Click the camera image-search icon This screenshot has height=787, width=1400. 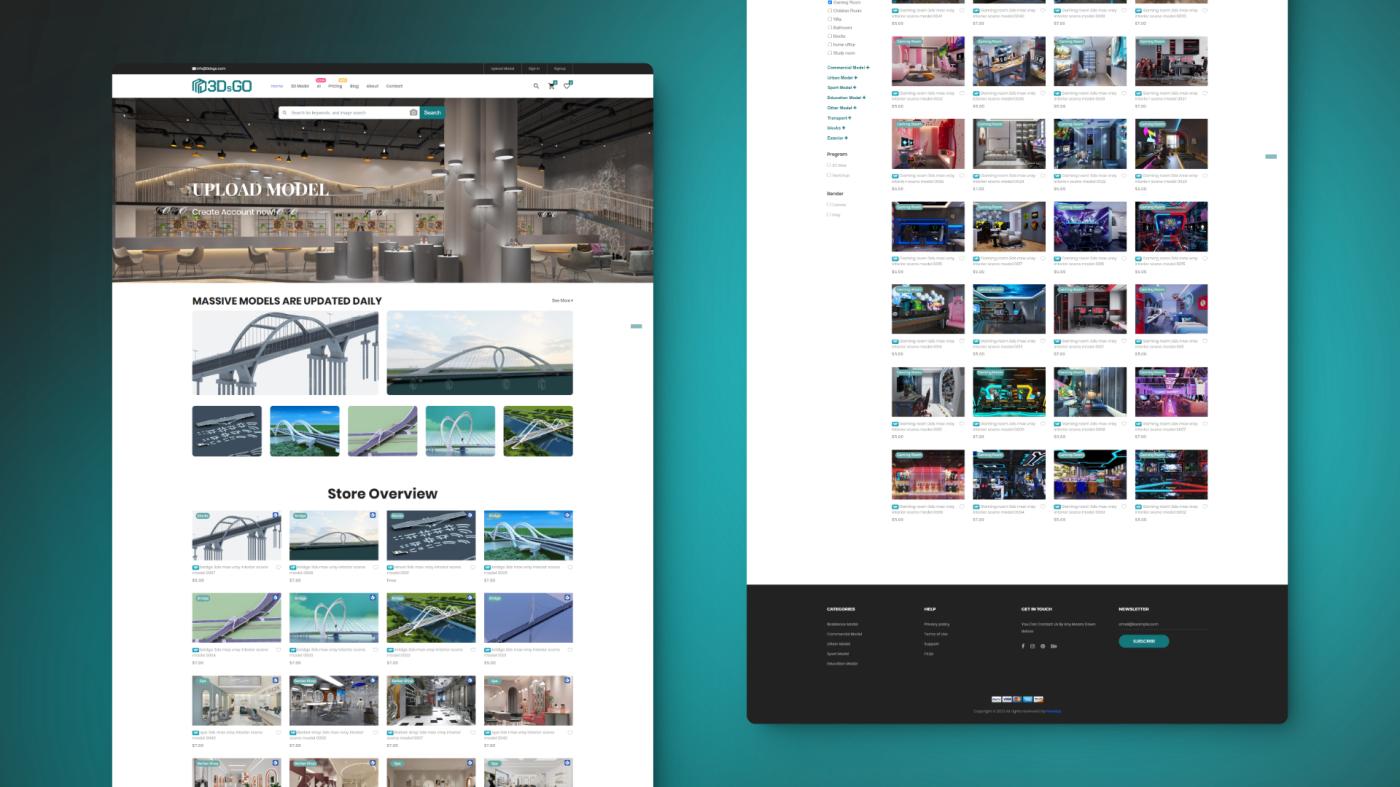413,113
